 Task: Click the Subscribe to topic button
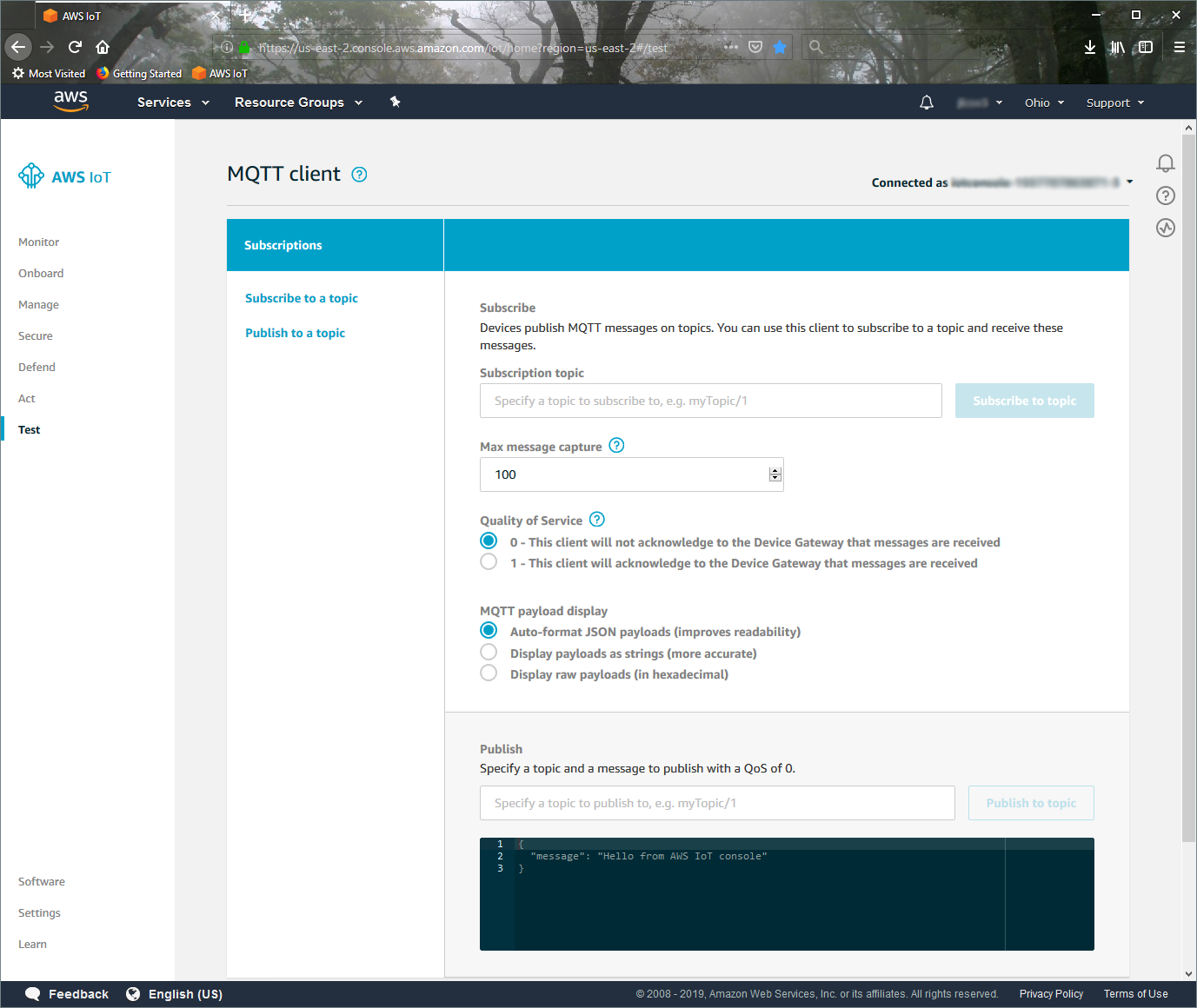point(1025,401)
